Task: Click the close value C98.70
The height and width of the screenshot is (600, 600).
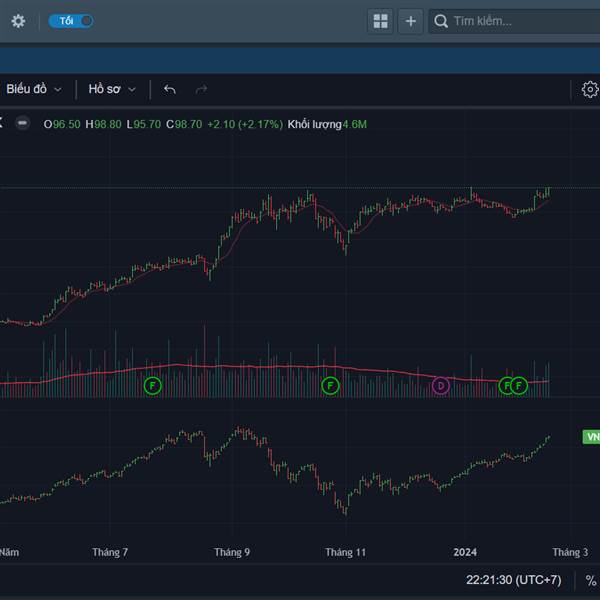Action: point(184,124)
